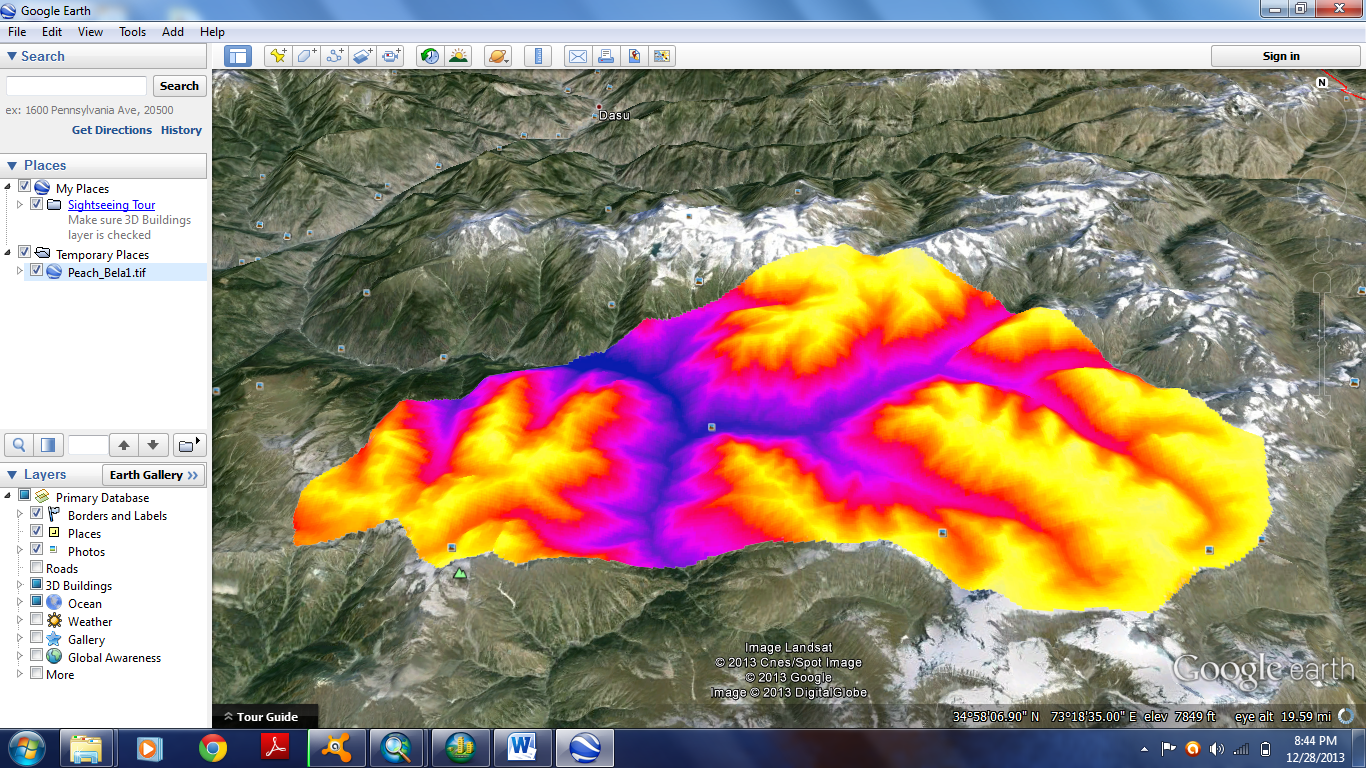Open the ruler measuring tool
Image resolution: width=1366 pixels, height=768 pixels.
(538, 56)
